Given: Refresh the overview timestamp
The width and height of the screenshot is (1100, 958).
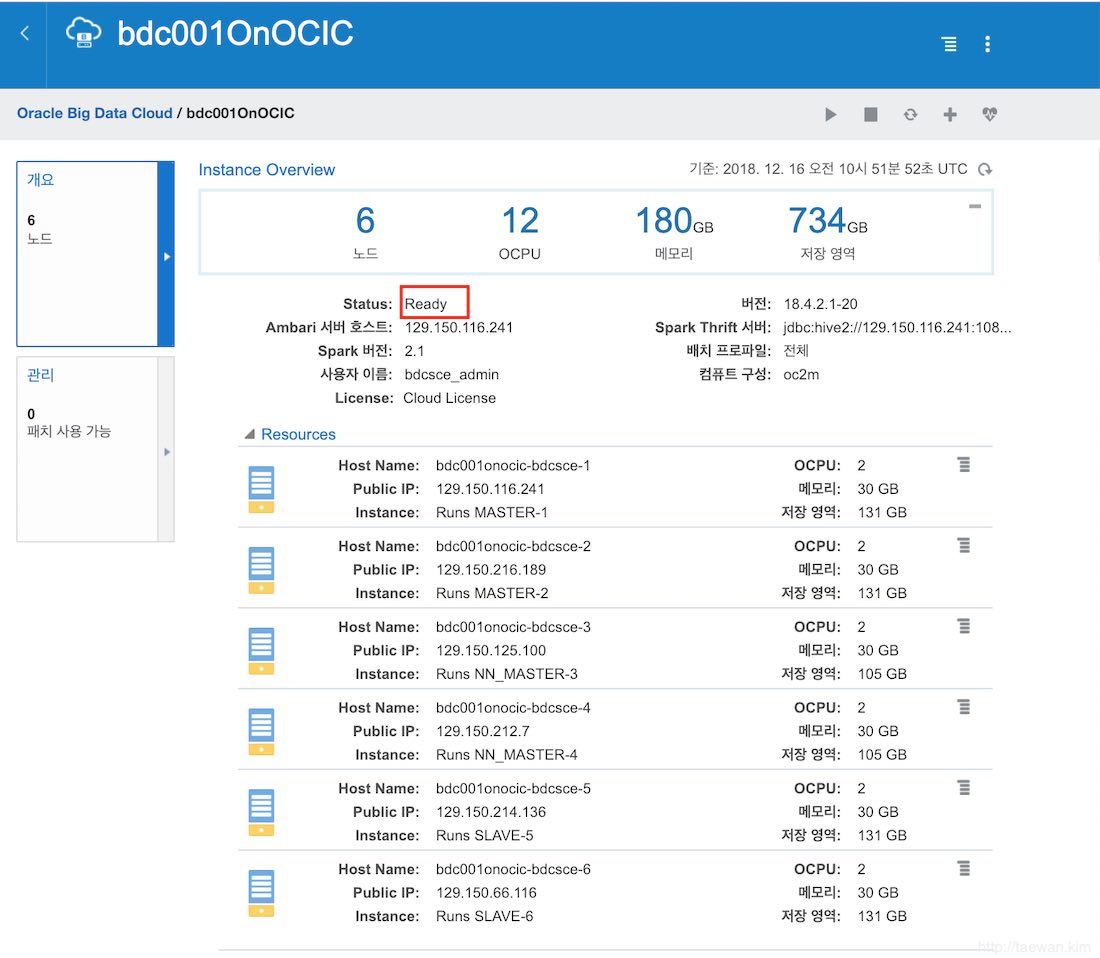Looking at the screenshot, I should [x=985, y=170].
